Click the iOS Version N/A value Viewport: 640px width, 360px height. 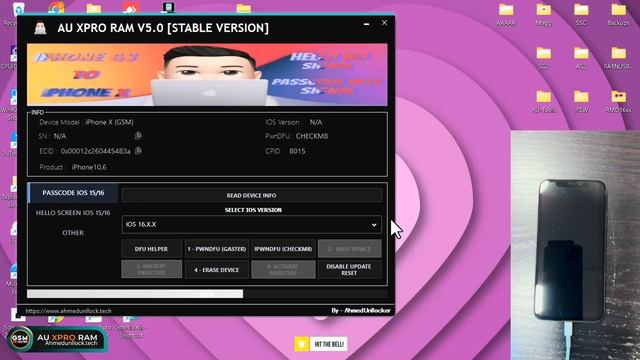tap(316, 122)
